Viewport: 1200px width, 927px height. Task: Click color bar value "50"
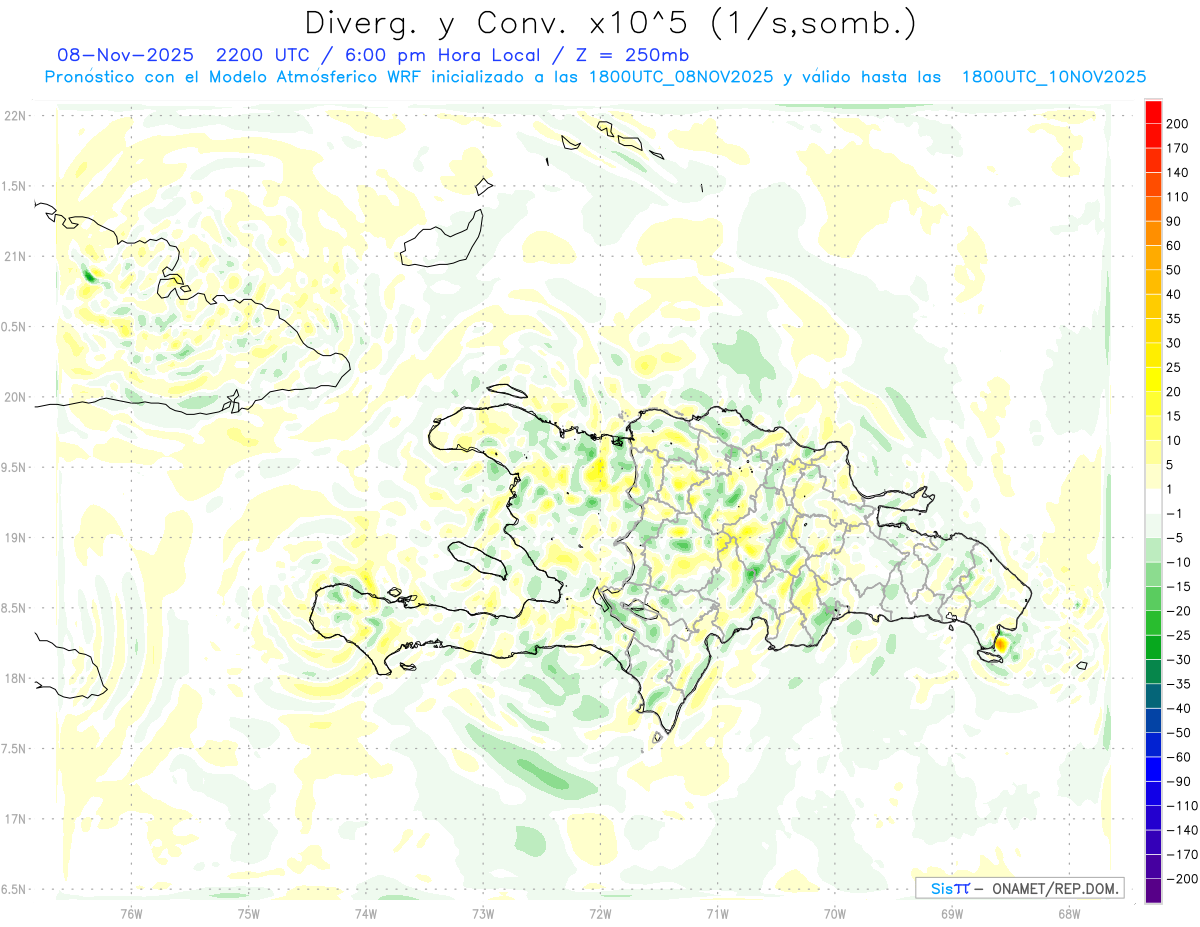pos(1174,270)
